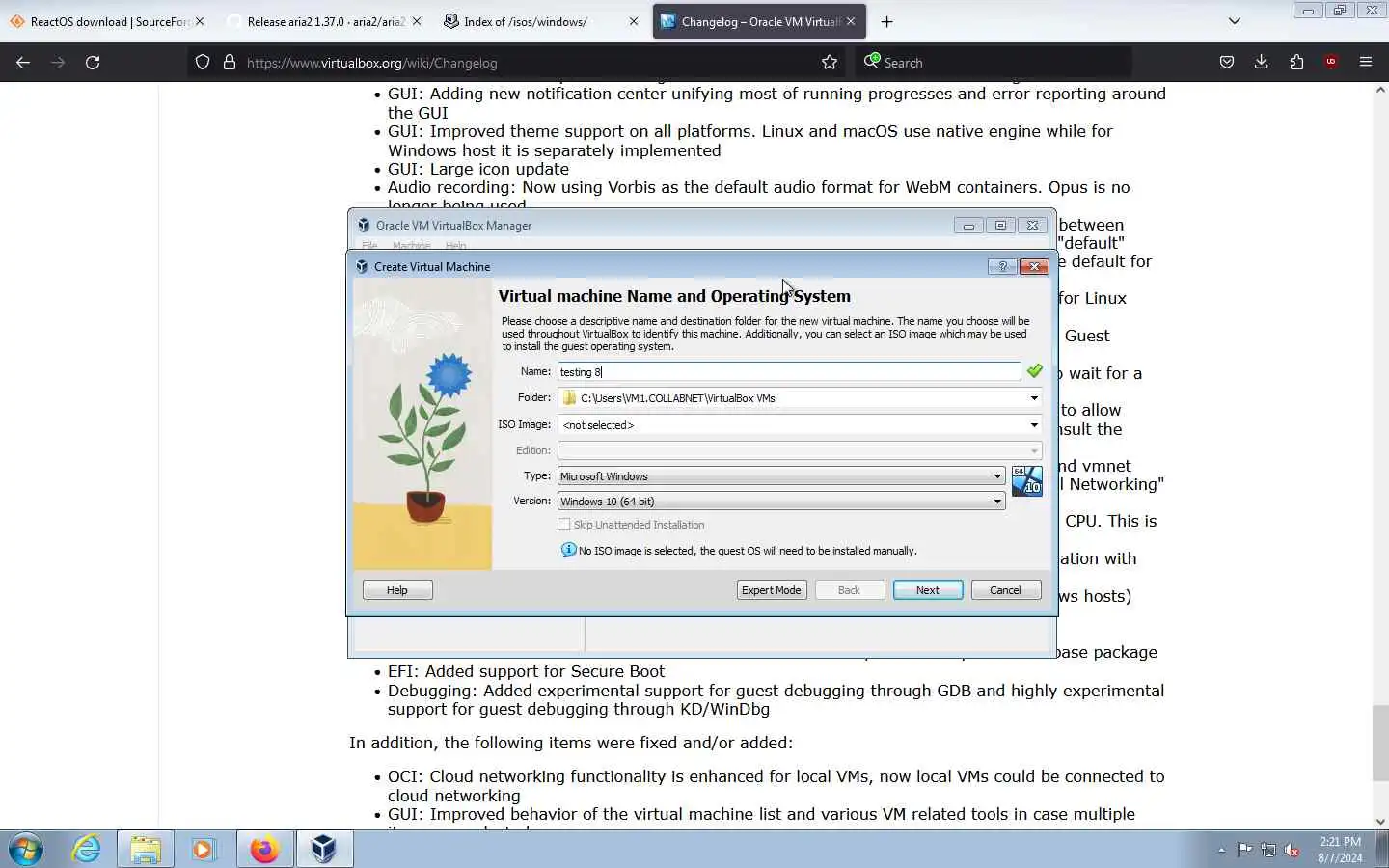Open the Firefox downloads panel
Screen dimensions: 1389x868
coord(1261,62)
